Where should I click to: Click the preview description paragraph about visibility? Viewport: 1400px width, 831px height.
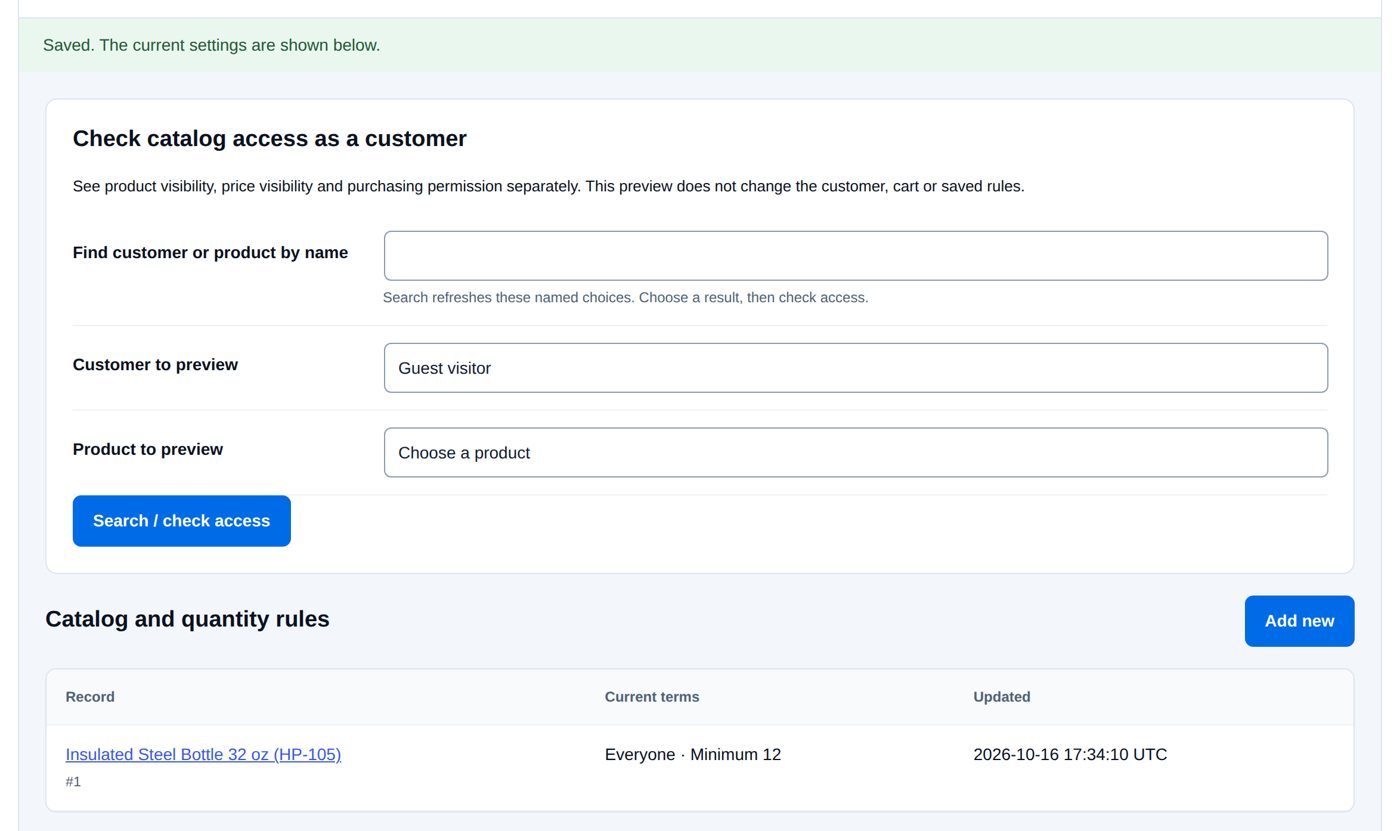[x=549, y=187]
